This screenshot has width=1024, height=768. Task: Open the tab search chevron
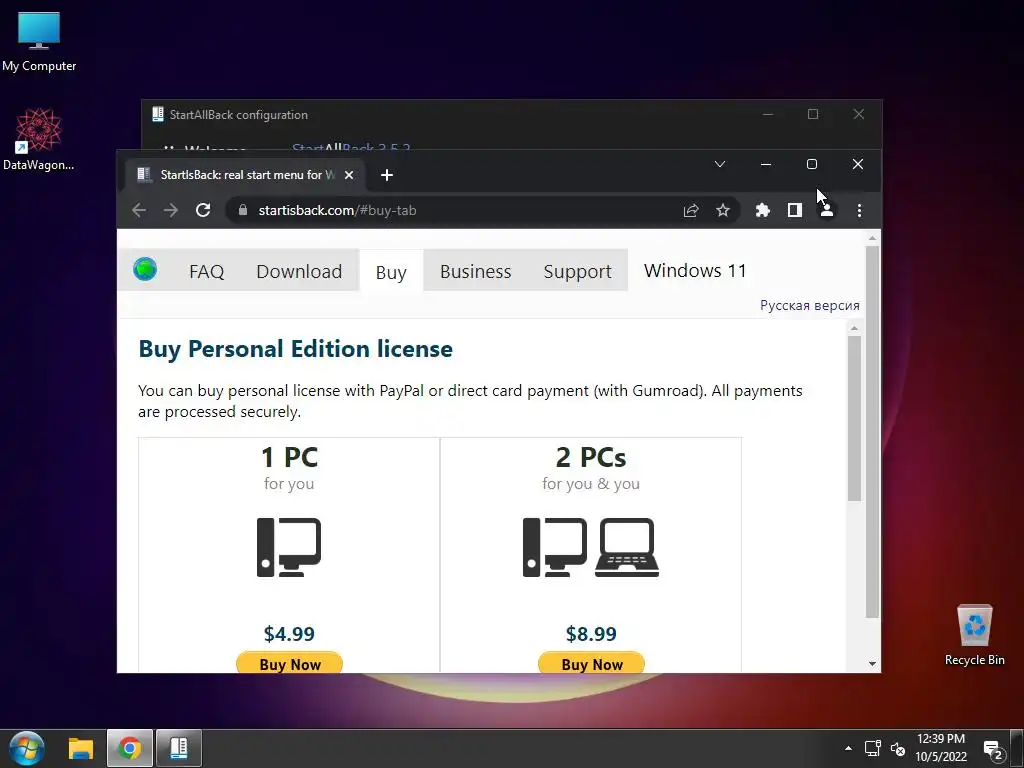point(720,164)
